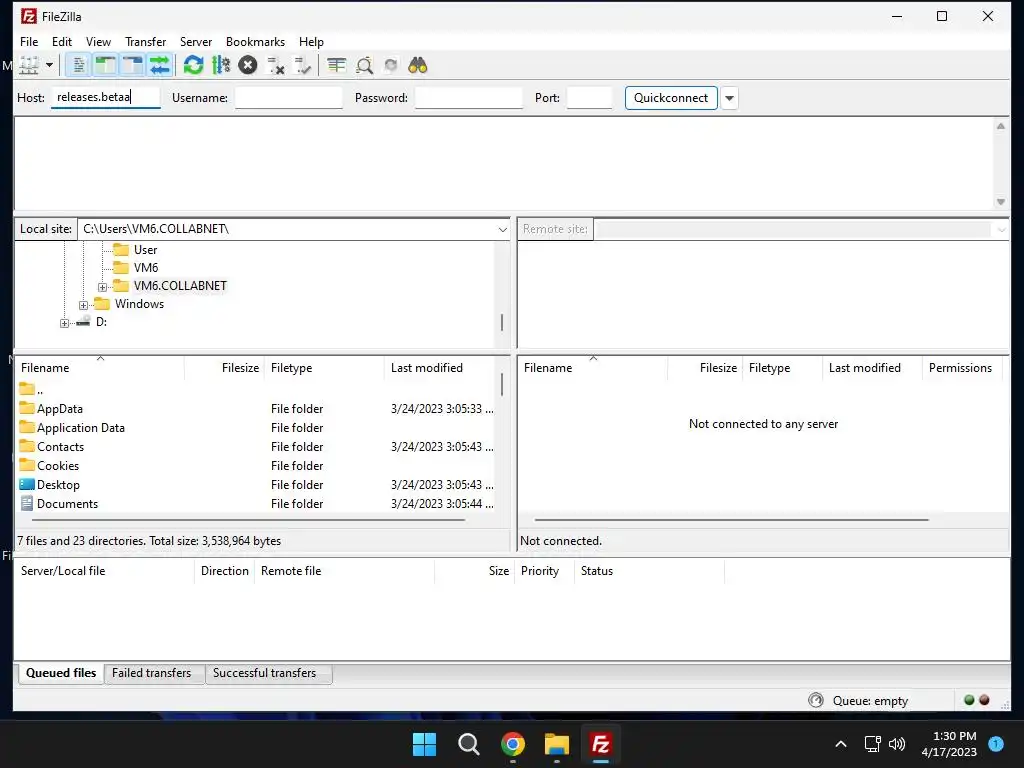
Task: Toggle synchronized browsing
Action: pos(391,65)
